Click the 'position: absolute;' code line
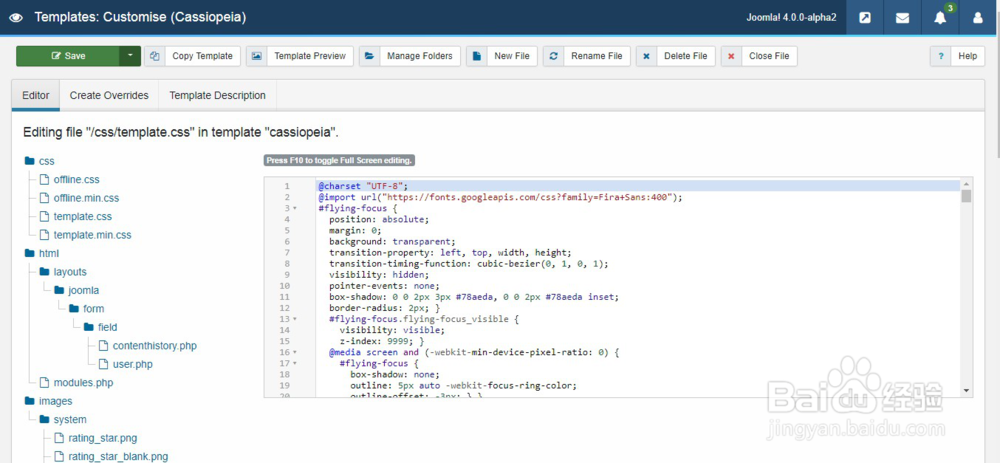Viewport: 1000px width, 463px height. click(379, 219)
